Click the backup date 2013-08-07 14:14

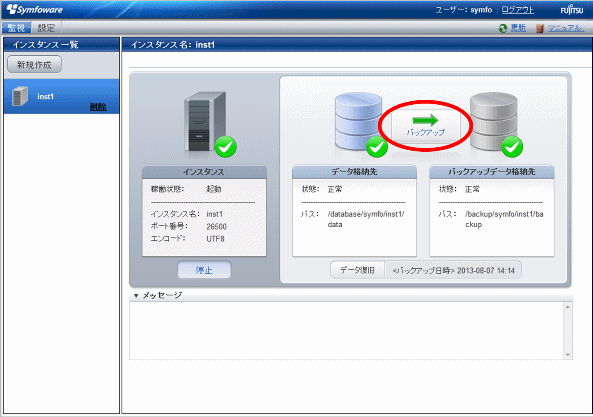point(486,271)
